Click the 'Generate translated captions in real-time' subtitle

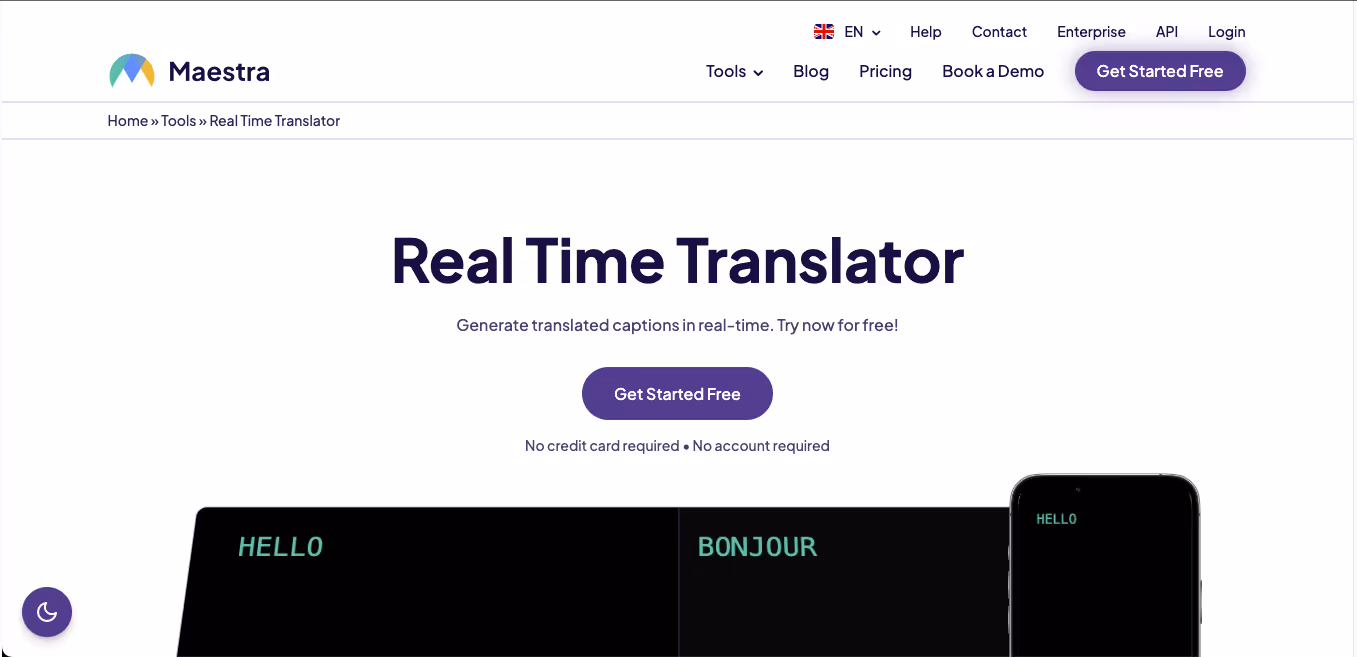[677, 325]
